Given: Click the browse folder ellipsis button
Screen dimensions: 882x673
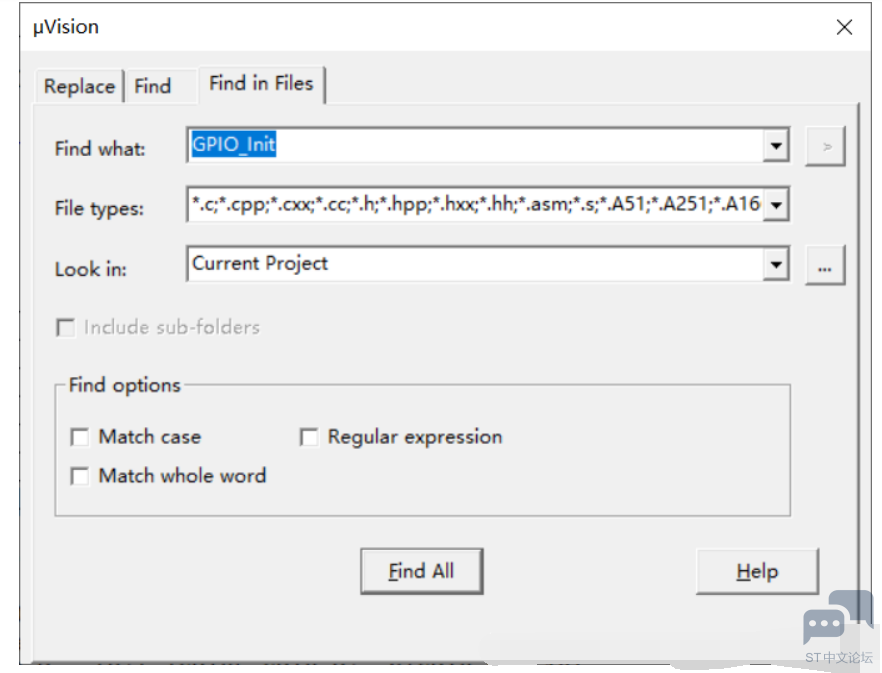Looking at the screenshot, I should pos(825,265).
